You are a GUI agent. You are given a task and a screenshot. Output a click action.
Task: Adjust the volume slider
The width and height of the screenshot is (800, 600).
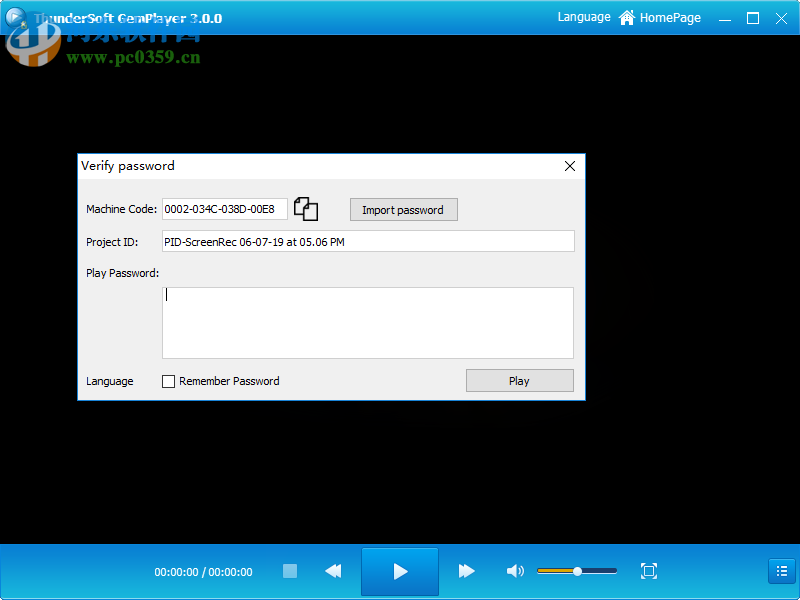point(577,571)
